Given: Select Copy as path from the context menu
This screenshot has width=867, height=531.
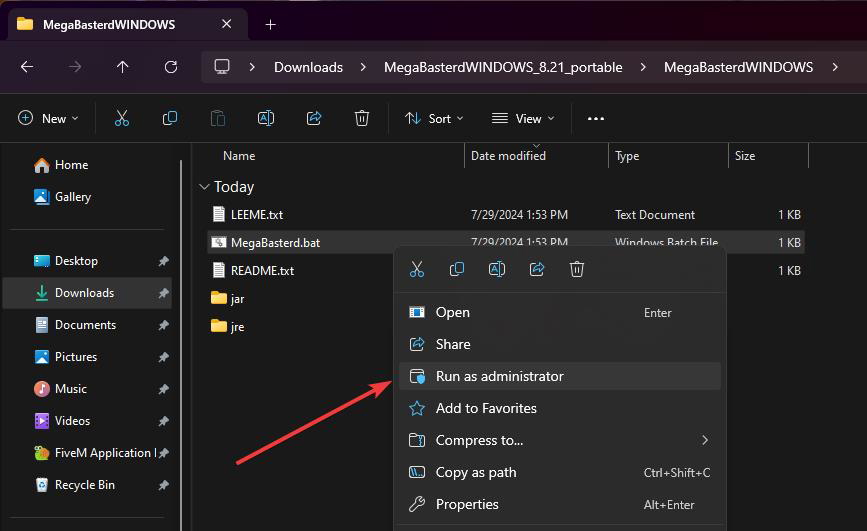Looking at the screenshot, I should click(x=560, y=472).
